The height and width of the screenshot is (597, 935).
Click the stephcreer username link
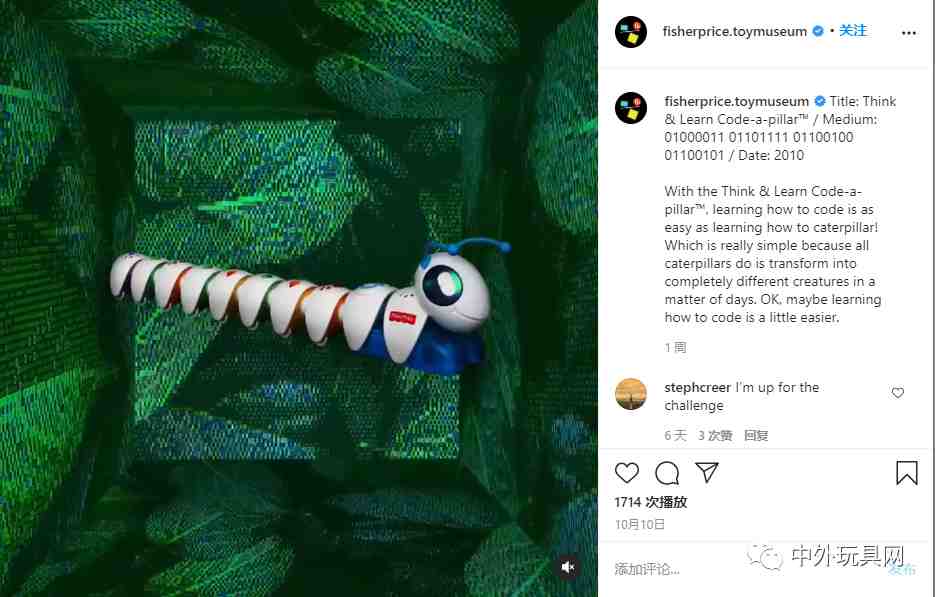[x=697, y=387]
